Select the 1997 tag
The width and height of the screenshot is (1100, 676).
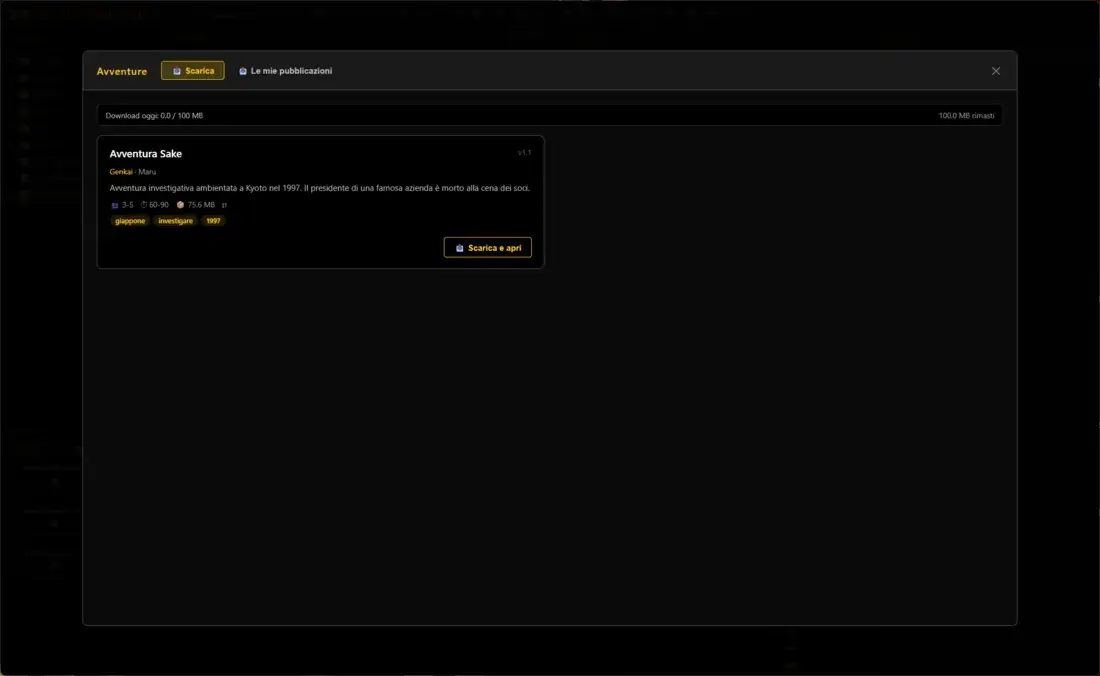[213, 221]
